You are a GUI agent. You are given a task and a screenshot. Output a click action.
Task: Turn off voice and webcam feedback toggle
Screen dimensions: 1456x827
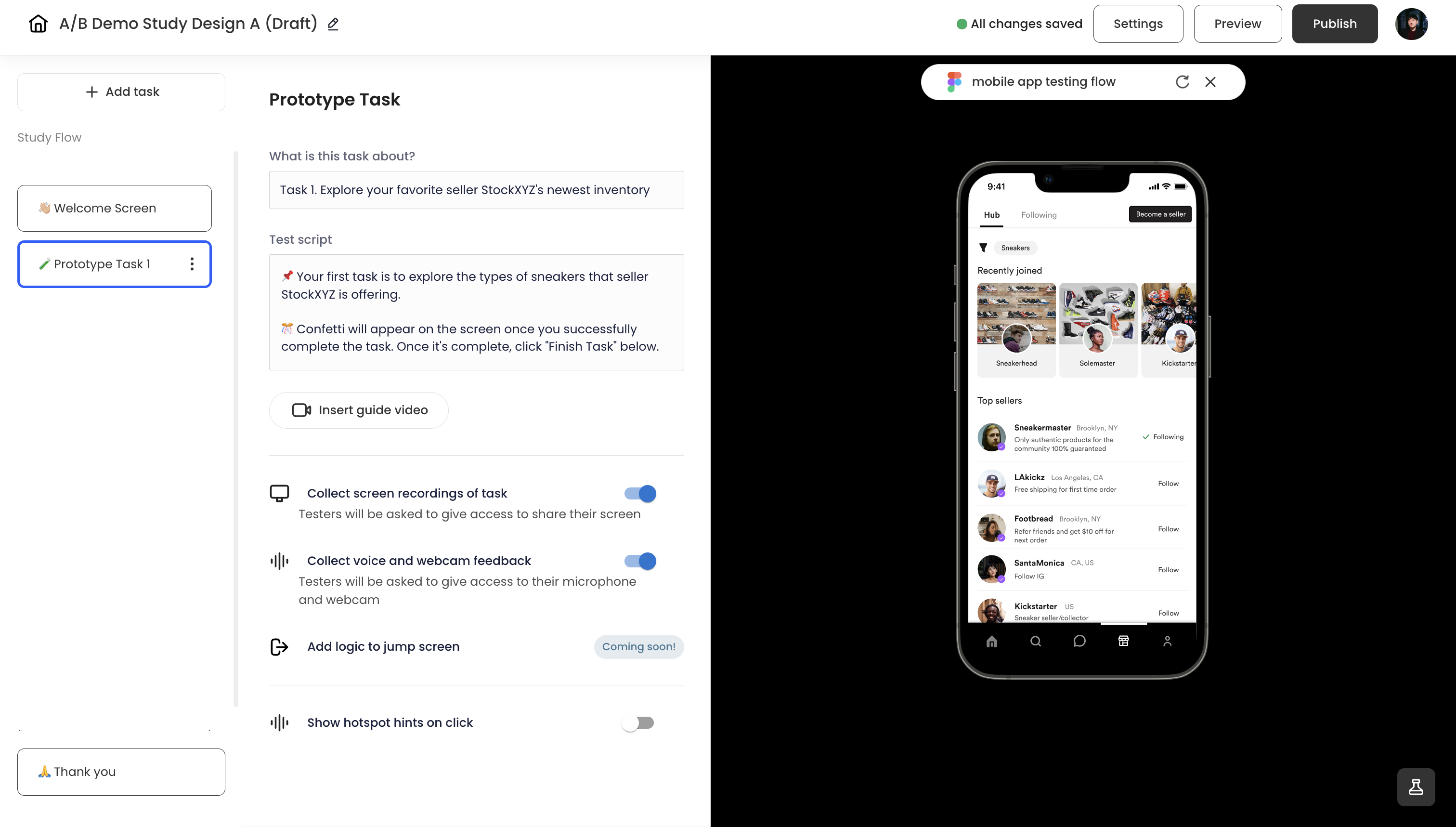tap(640, 561)
